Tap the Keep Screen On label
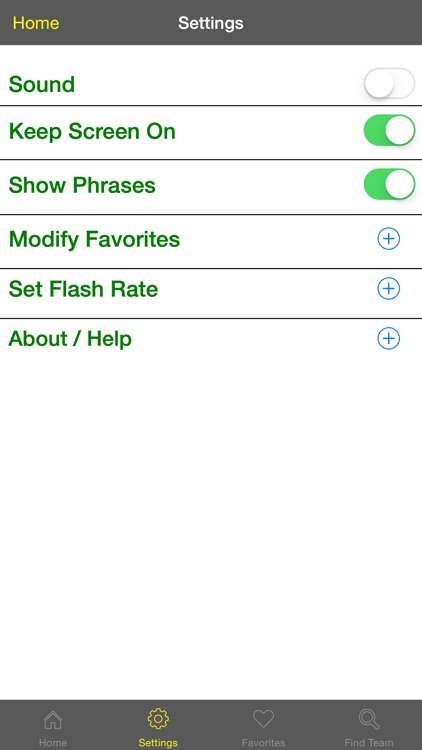The image size is (422, 750). [92, 131]
